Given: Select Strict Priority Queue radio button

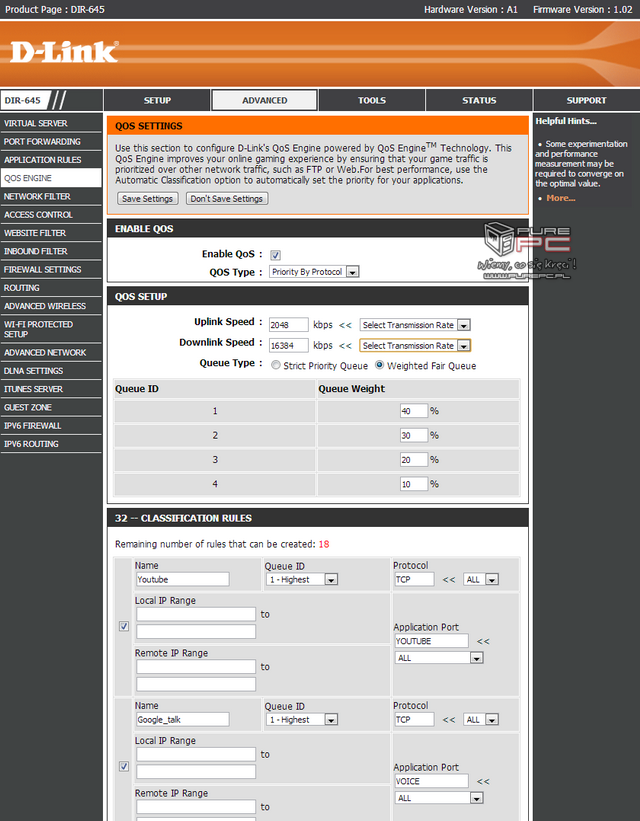Looking at the screenshot, I should click(275, 365).
